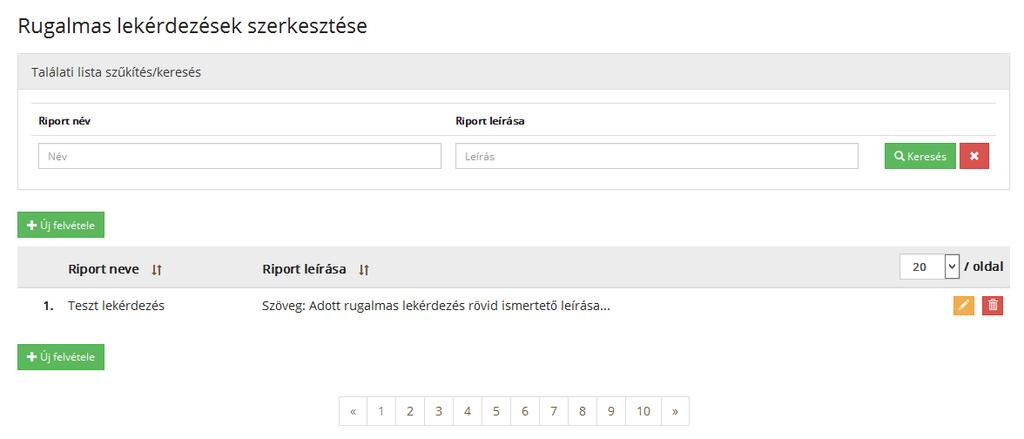1024x439 pixels.
Task: Delete Teszt lekérdezés using trash icon
Action: click(x=993, y=305)
